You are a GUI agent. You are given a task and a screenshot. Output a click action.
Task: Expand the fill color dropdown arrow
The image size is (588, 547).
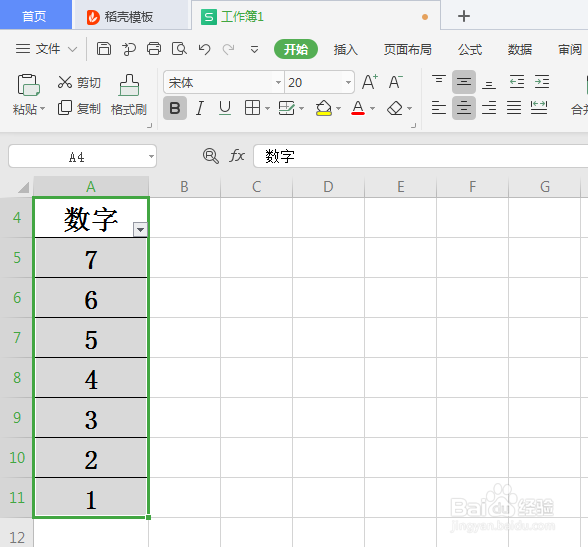(339, 108)
